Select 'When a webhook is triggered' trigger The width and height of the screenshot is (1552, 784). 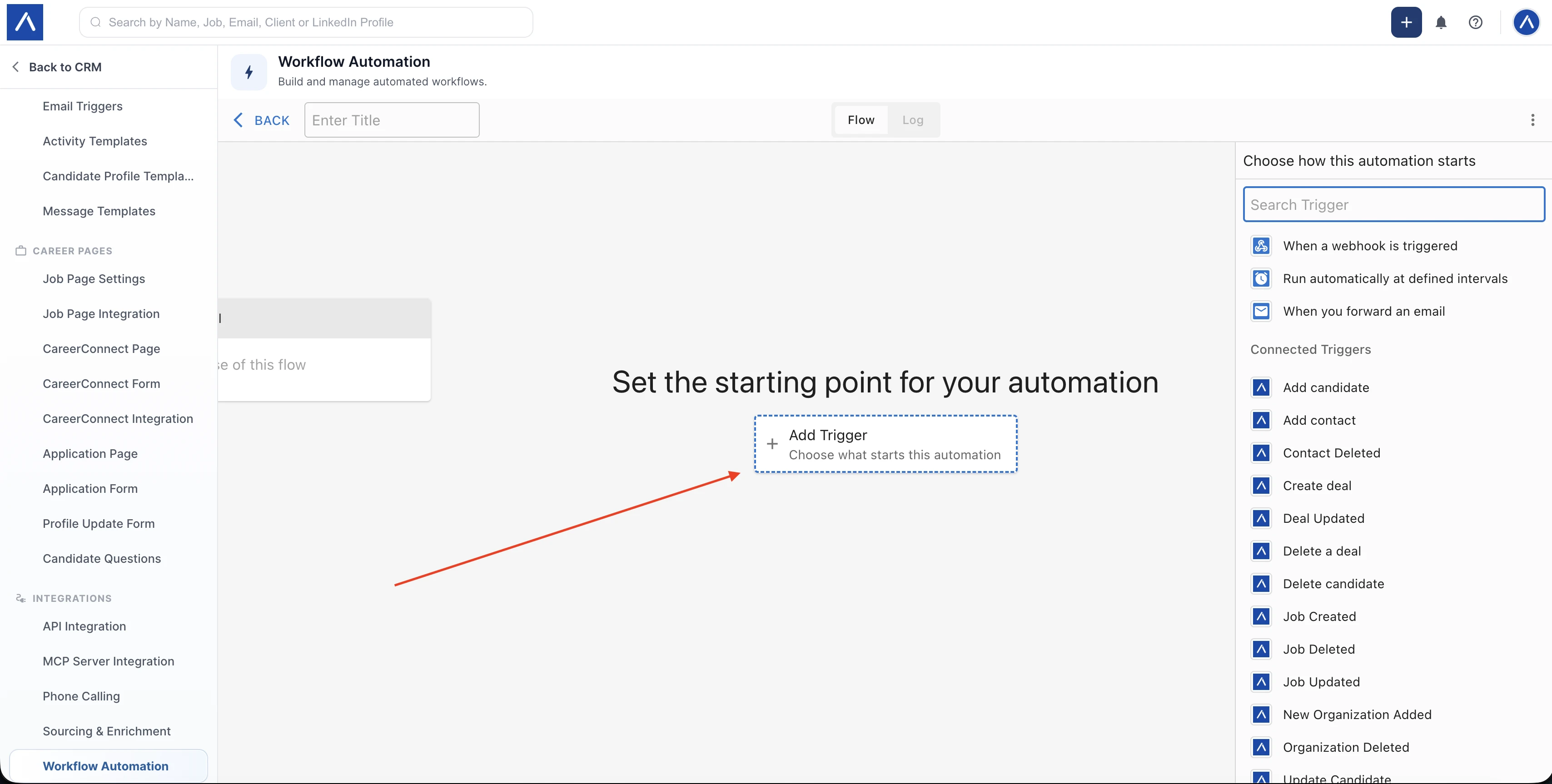1369,246
